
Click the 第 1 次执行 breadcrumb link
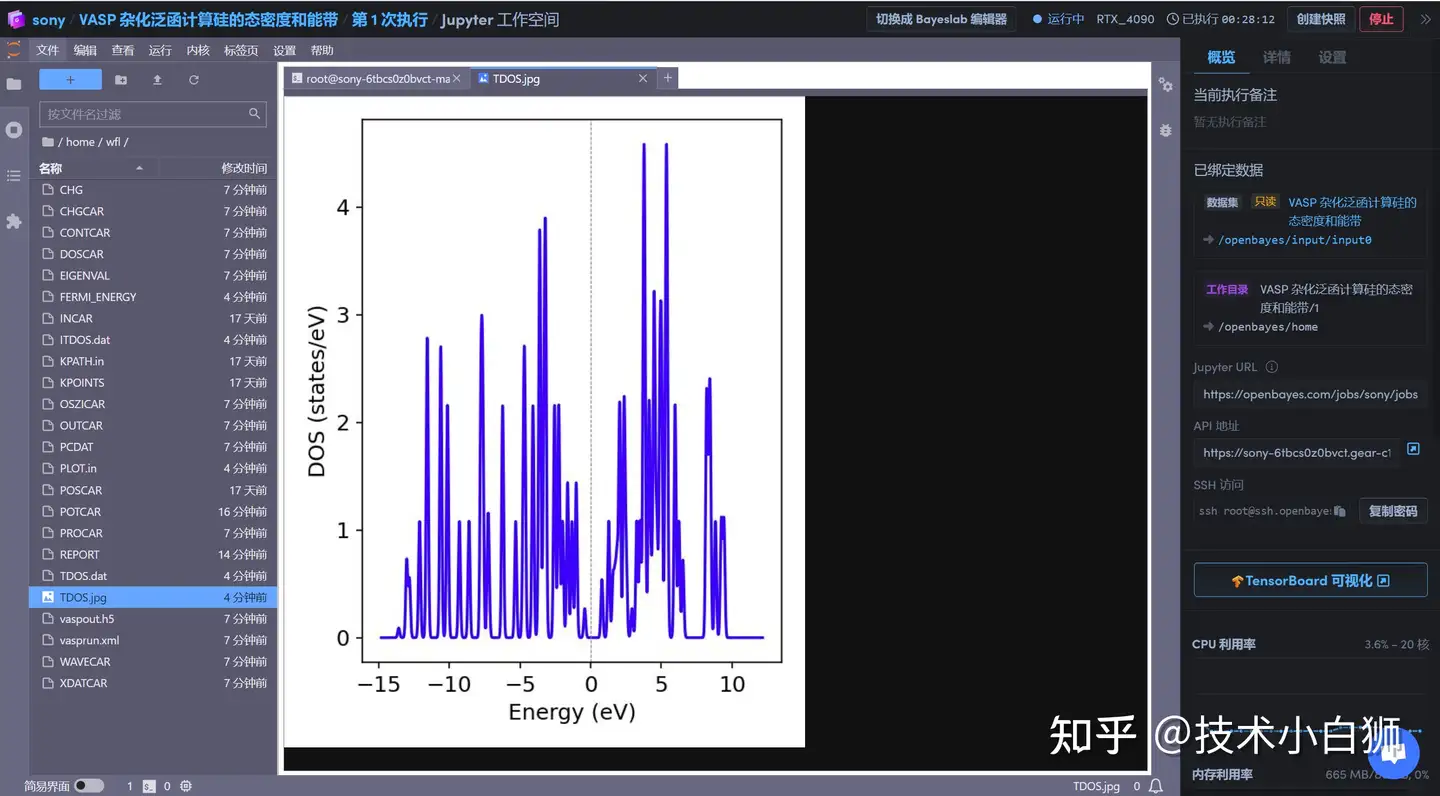389,20
